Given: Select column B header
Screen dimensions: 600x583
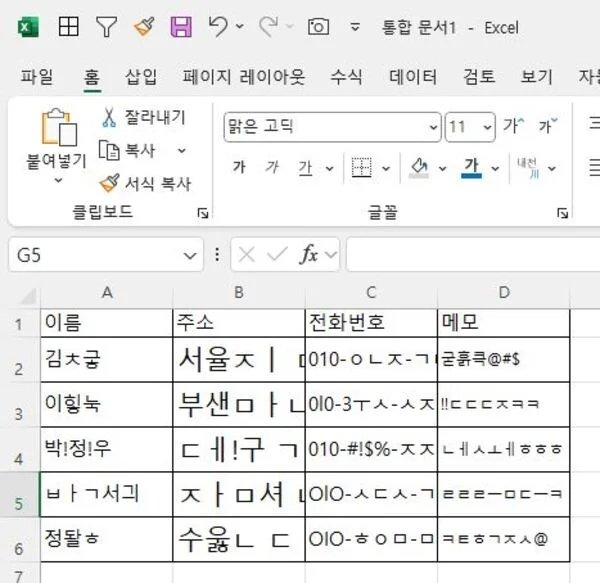Looking at the screenshot, I should tap(239, 293).
